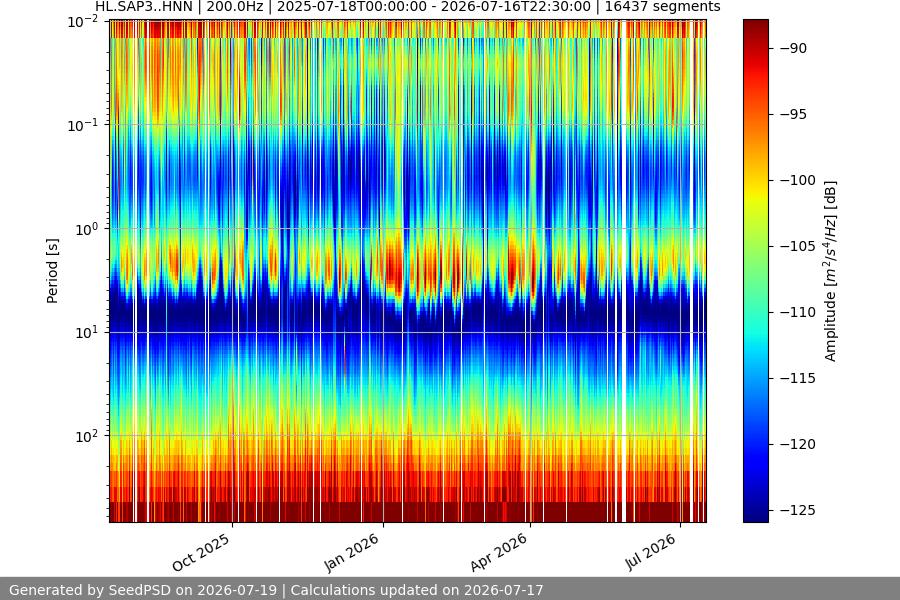Screen dimensions: 900x600
Task: Click the 'Period [s]' y-axis label
Action: (52, 271)
